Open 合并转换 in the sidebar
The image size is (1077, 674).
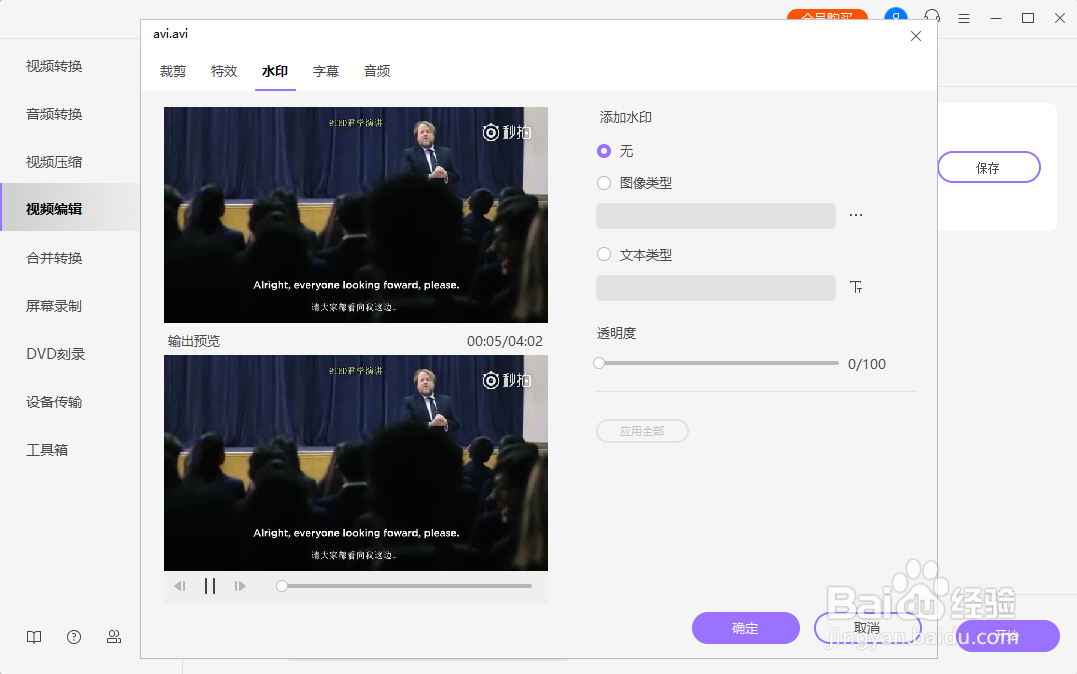pyautogui.click(x=54, y=258)
